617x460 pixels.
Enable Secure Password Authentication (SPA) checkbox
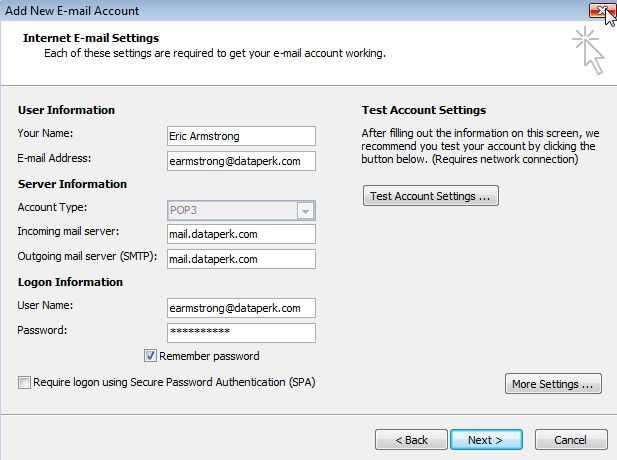click(x=24, y=382)
